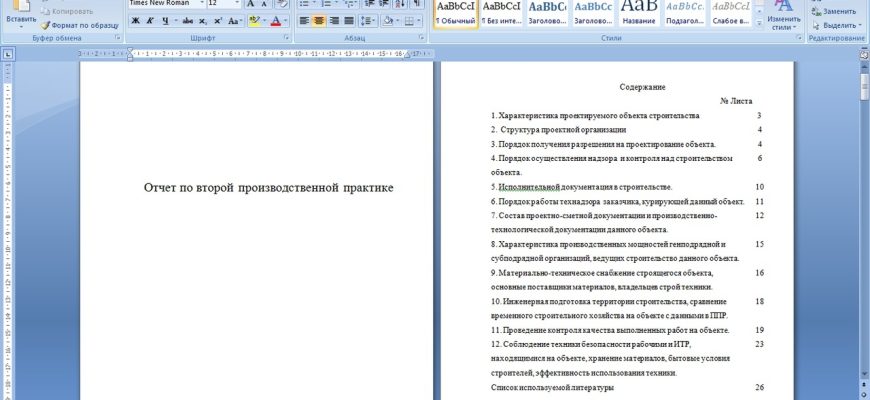Open the font size dropdown
870x400 pixels.
click(x=235, y=3)
